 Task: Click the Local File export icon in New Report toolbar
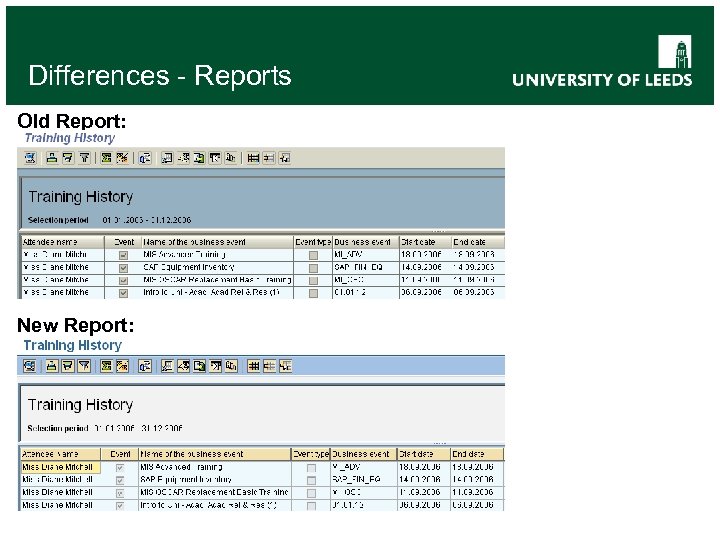coord(199,366)
